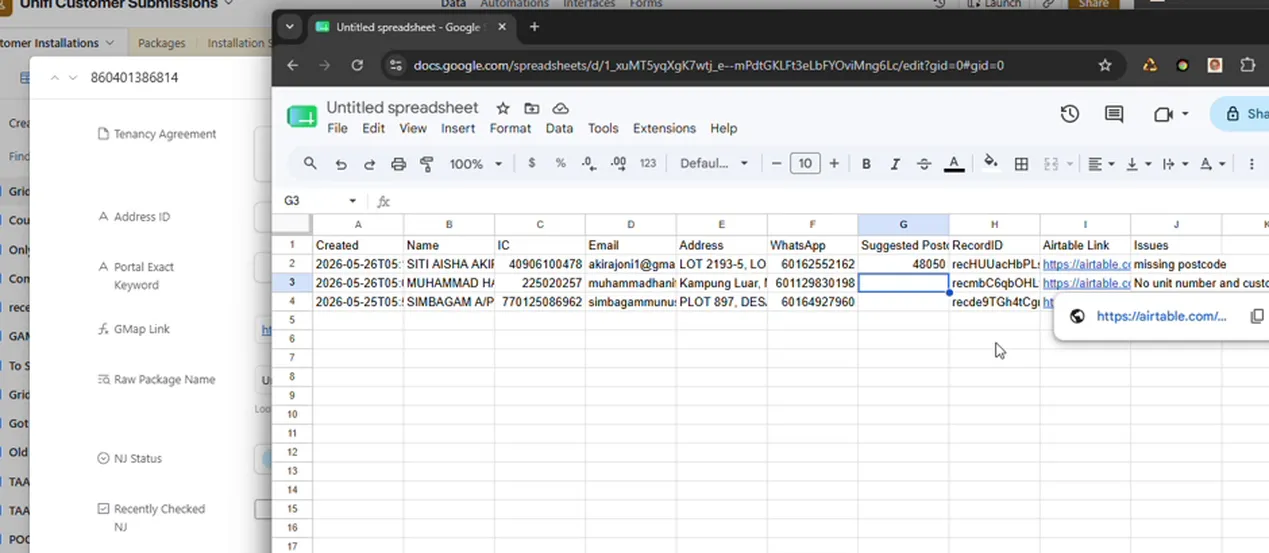Image resolution: width=1269 pixels, height=553 pixels.
Task: Open the text rotation dropdown
Action: (1212, 163)
